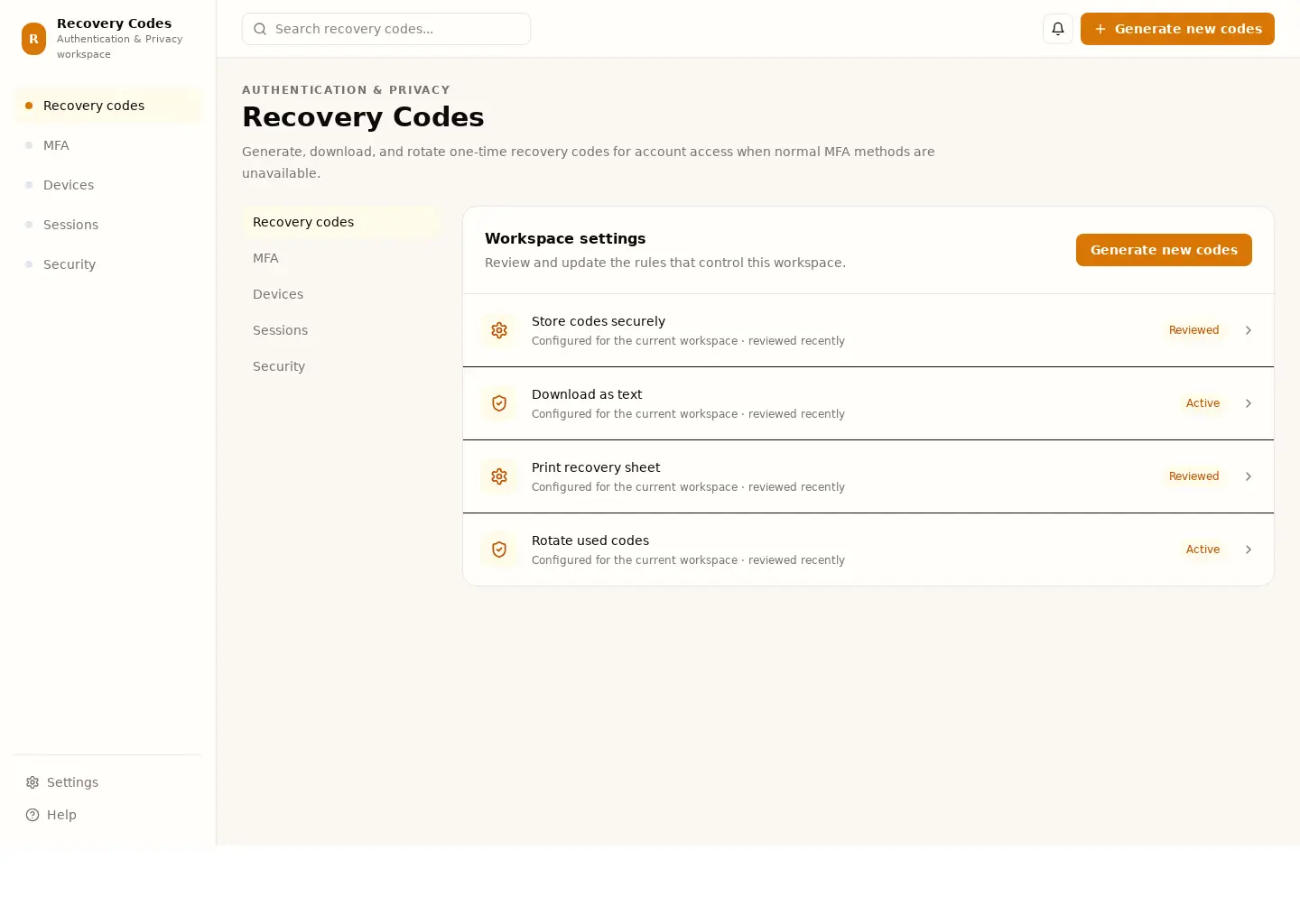Switch to the MFA sub-navigation tab
This screenshot has width=1300, height=924.
click(x=341, y=258)
